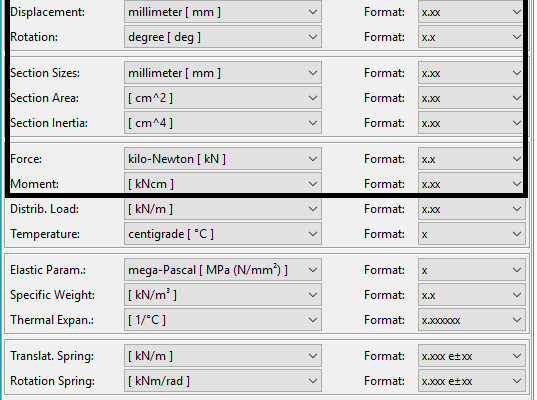Expand the Rotation Spring kNm/rad dropdown
This screenshot has height=400, width=537.
(223, 381)
